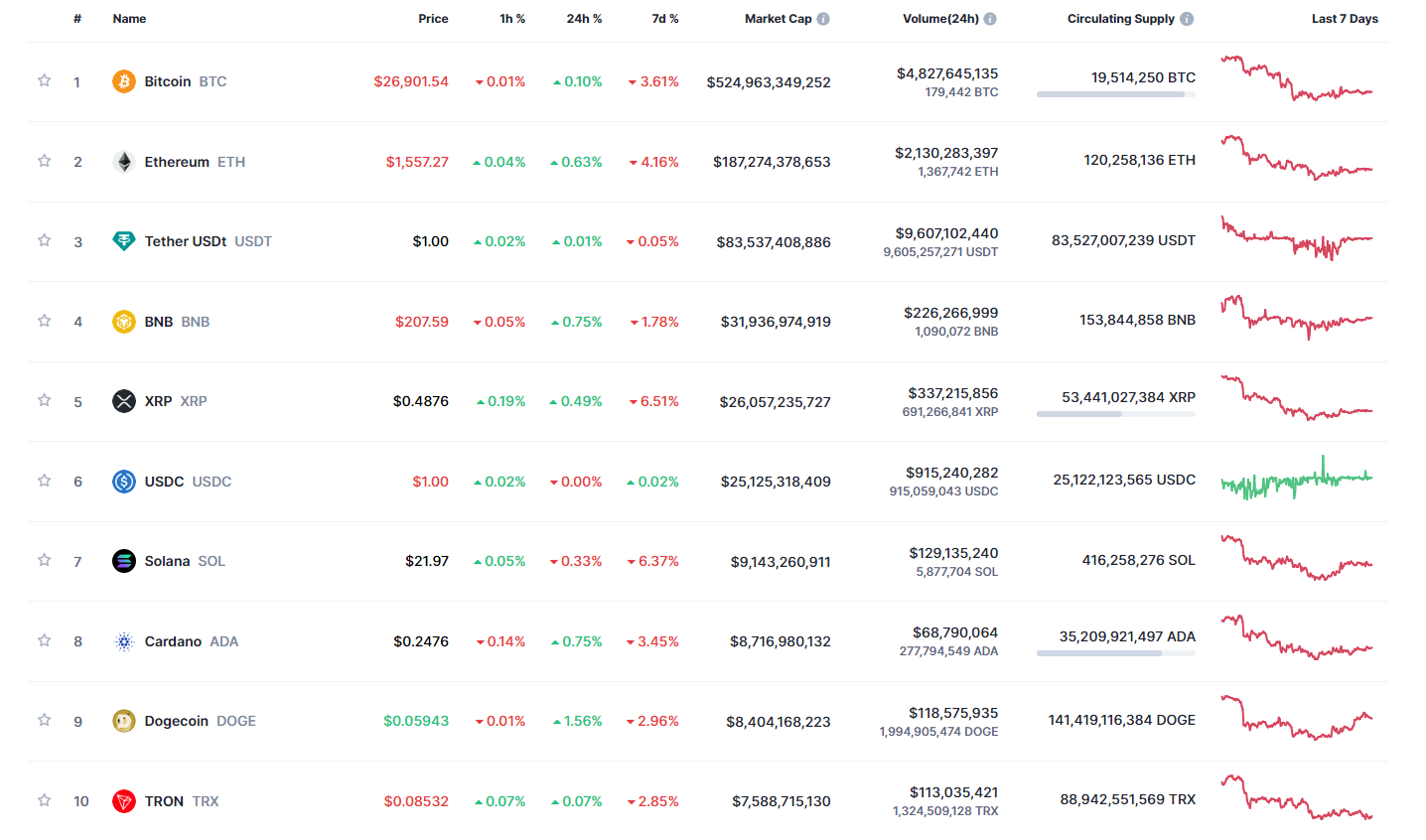1426x840 pixels.
Task: Sort by the Volume(24h) column header
Action: [940, 19]
